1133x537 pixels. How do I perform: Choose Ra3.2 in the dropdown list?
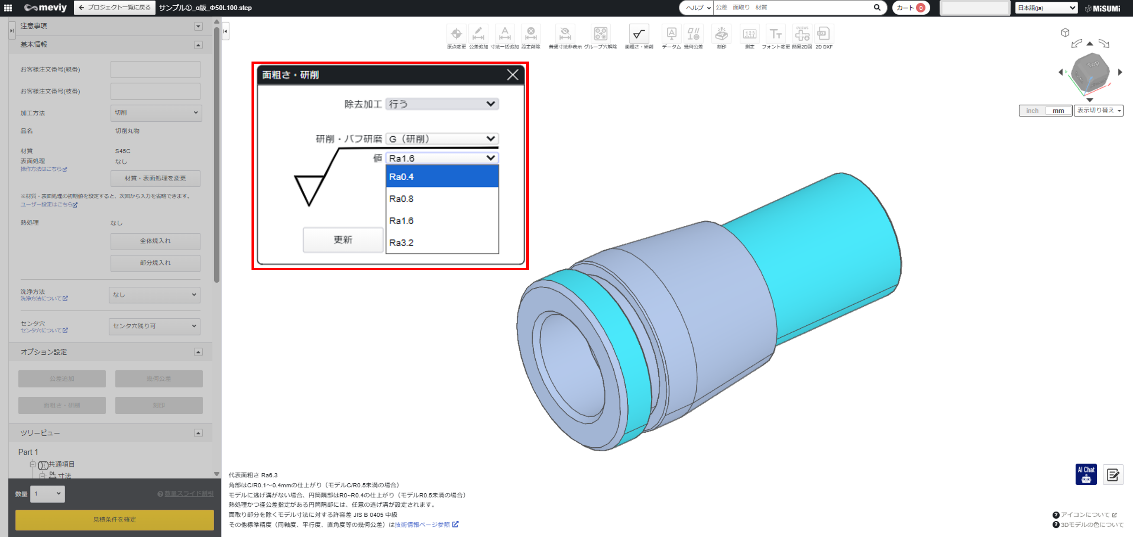[441, 242]
